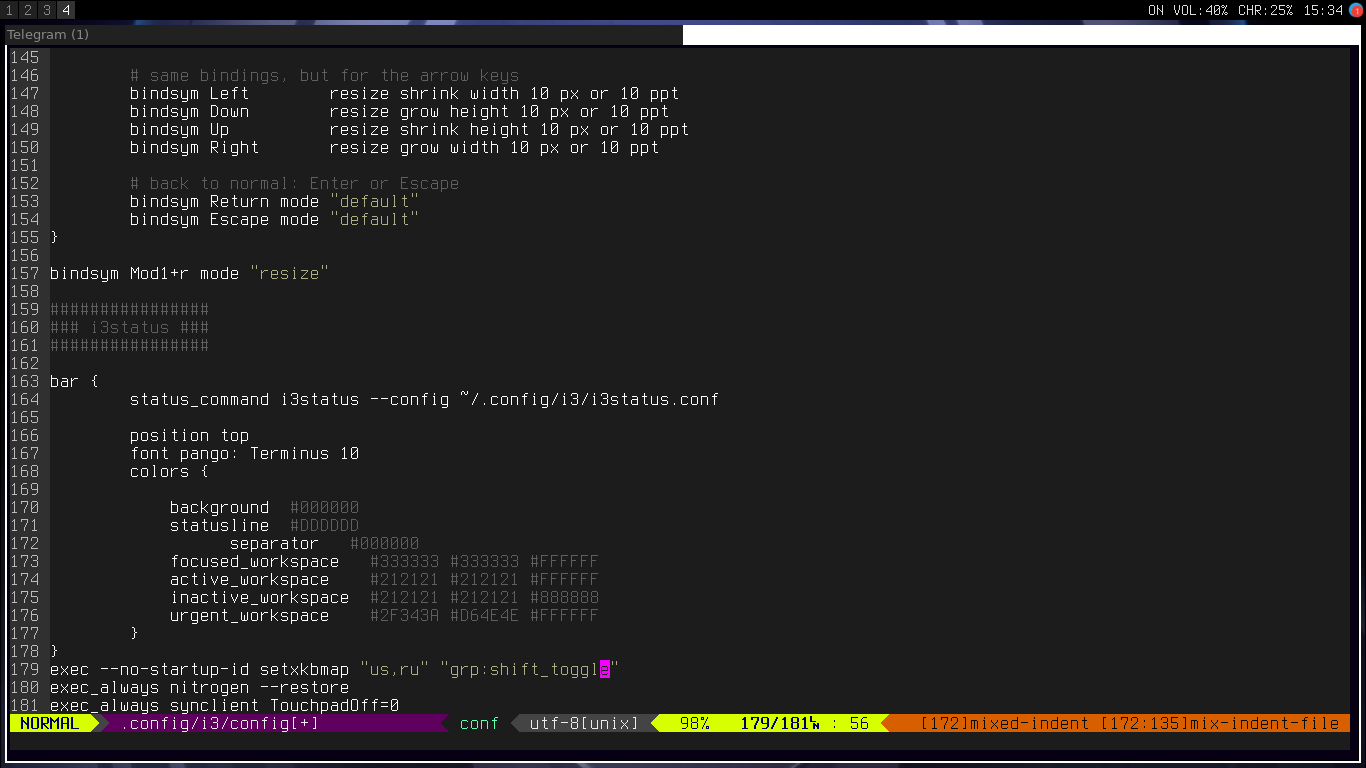Click the 'bar {' line

[74, 381]
